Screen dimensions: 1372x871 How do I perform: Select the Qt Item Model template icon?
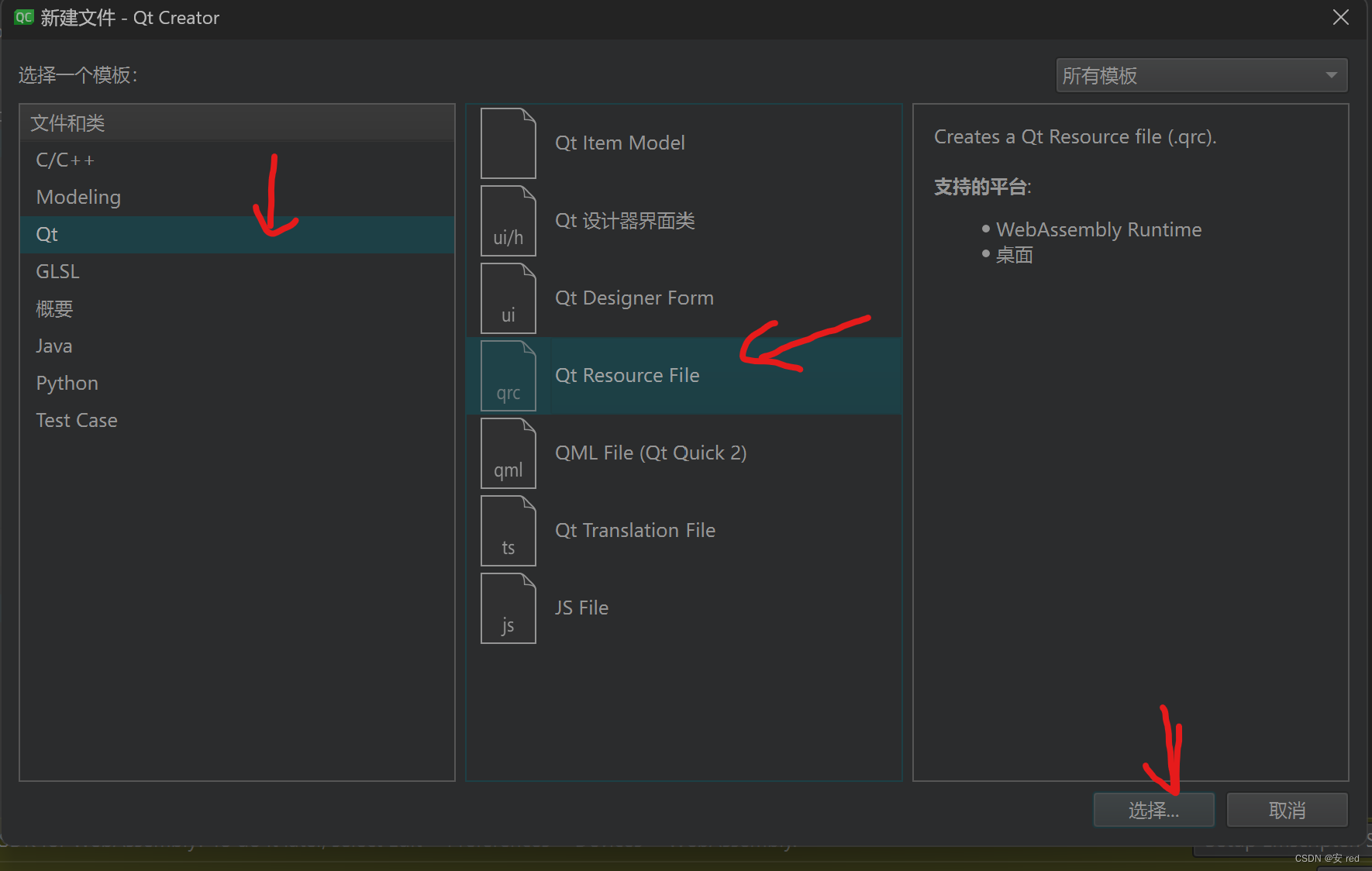click(x=508, y=143)
